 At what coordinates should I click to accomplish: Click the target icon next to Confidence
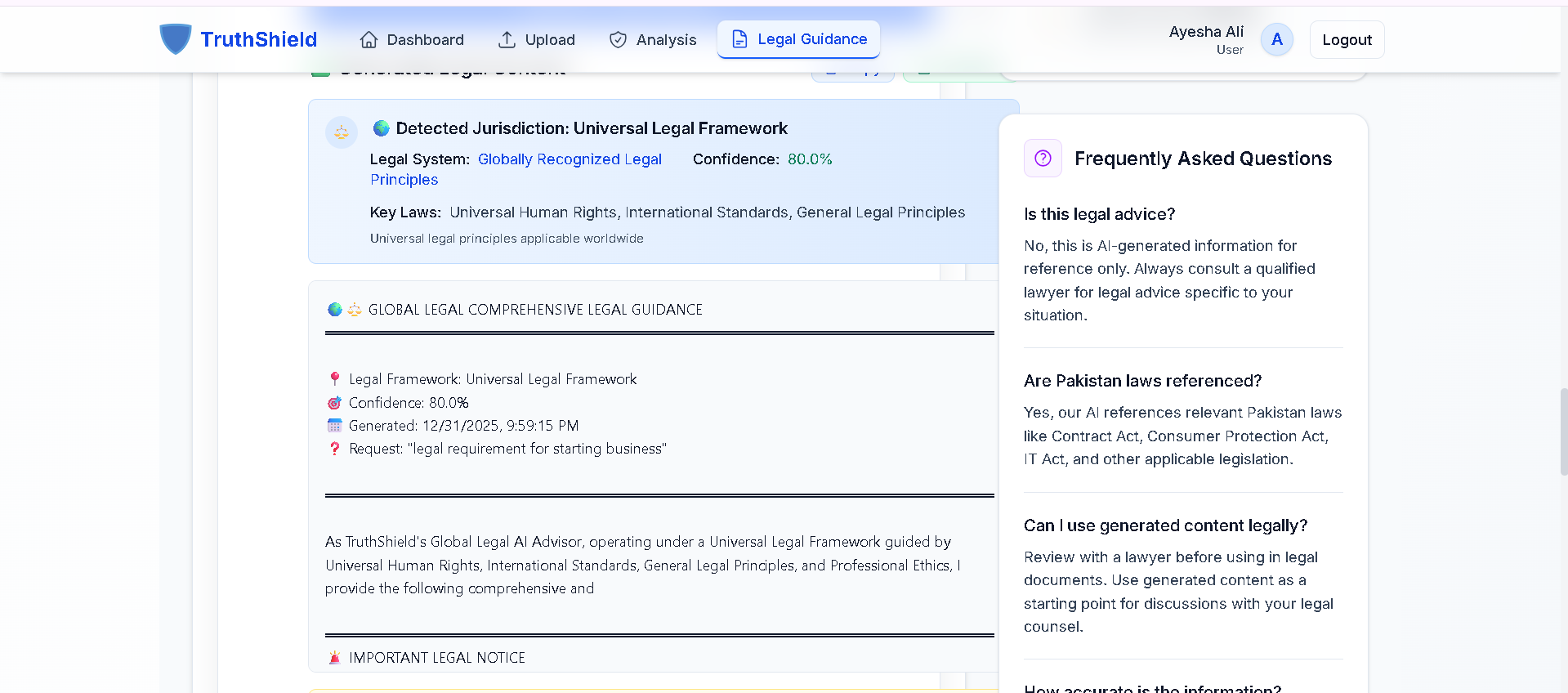pos(334,403)
